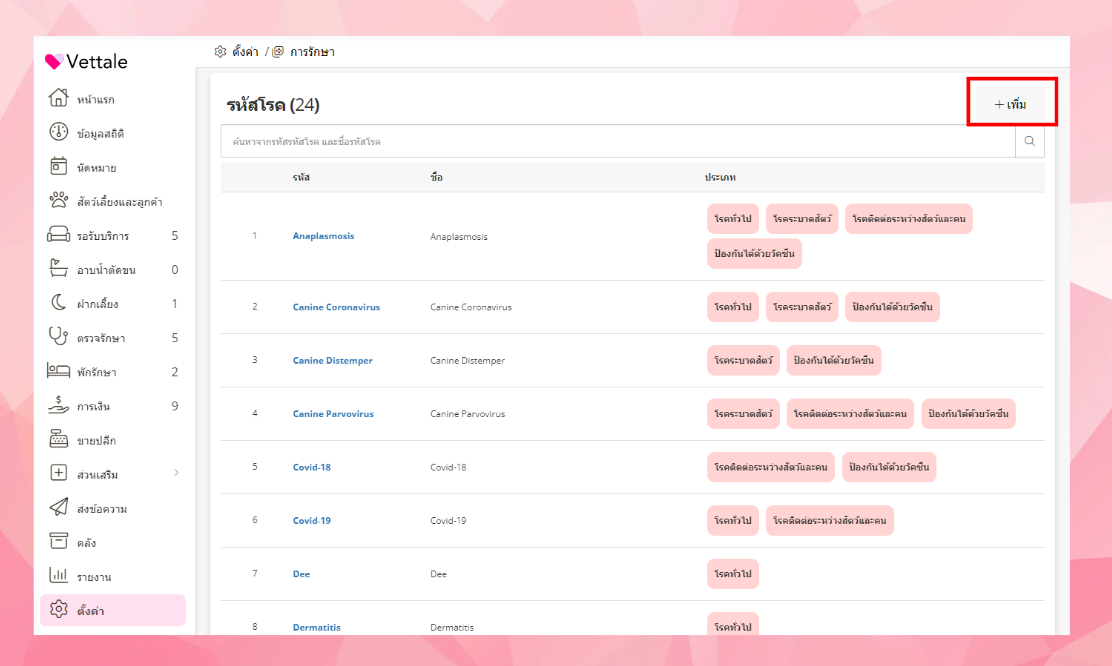Screen dimensions: 1112x666
Task: Open the Dee code link
Action: [x=301, y=574]
